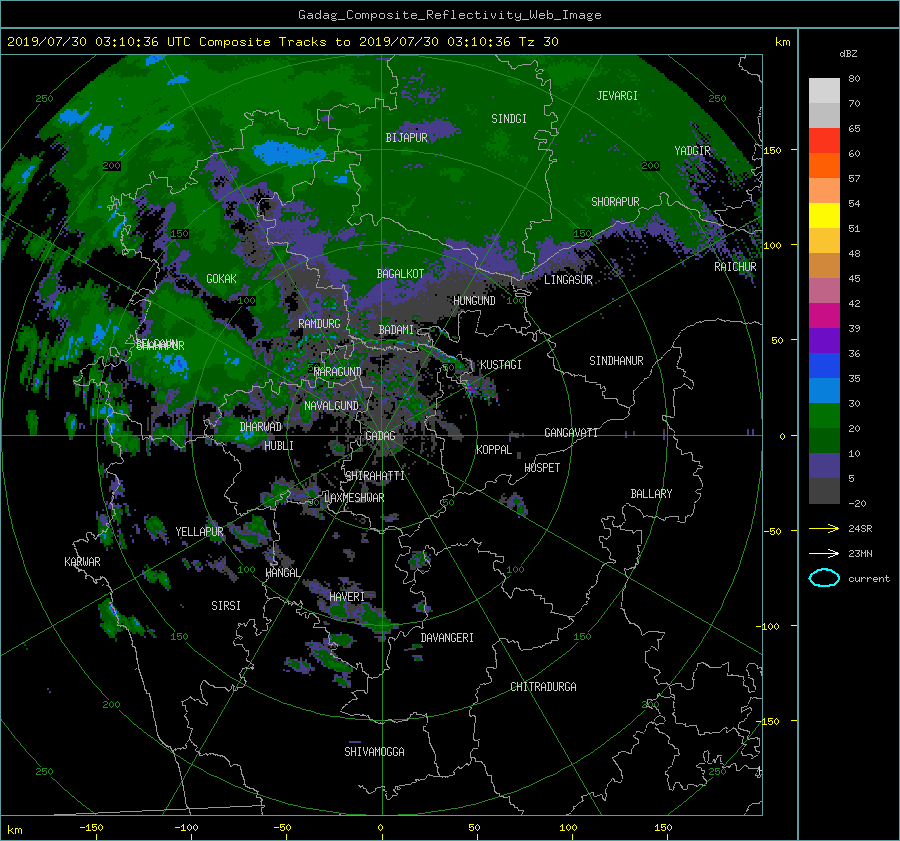Click the NAVALGUND city label
This screenshot has width=900, height=841.
pyautogui.click(x=331, y=406)
